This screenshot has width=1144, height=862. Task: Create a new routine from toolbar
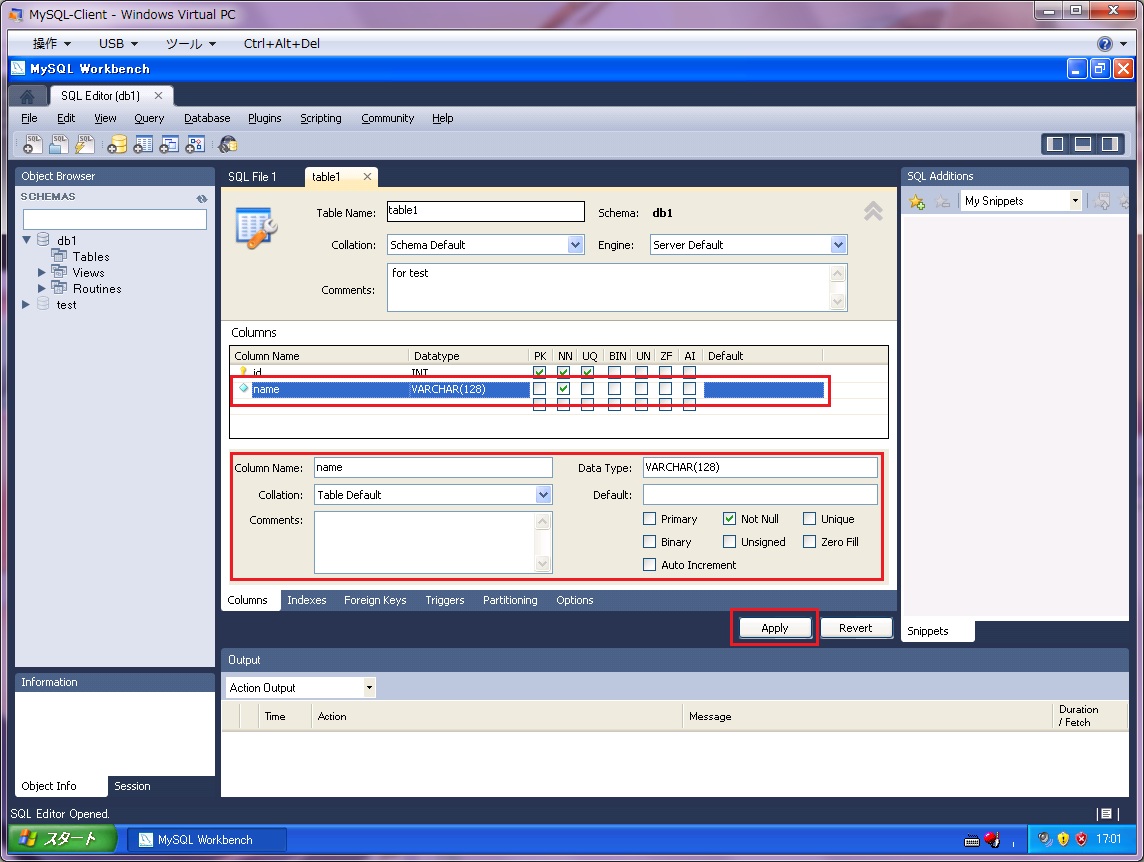(x=195, y=145)
